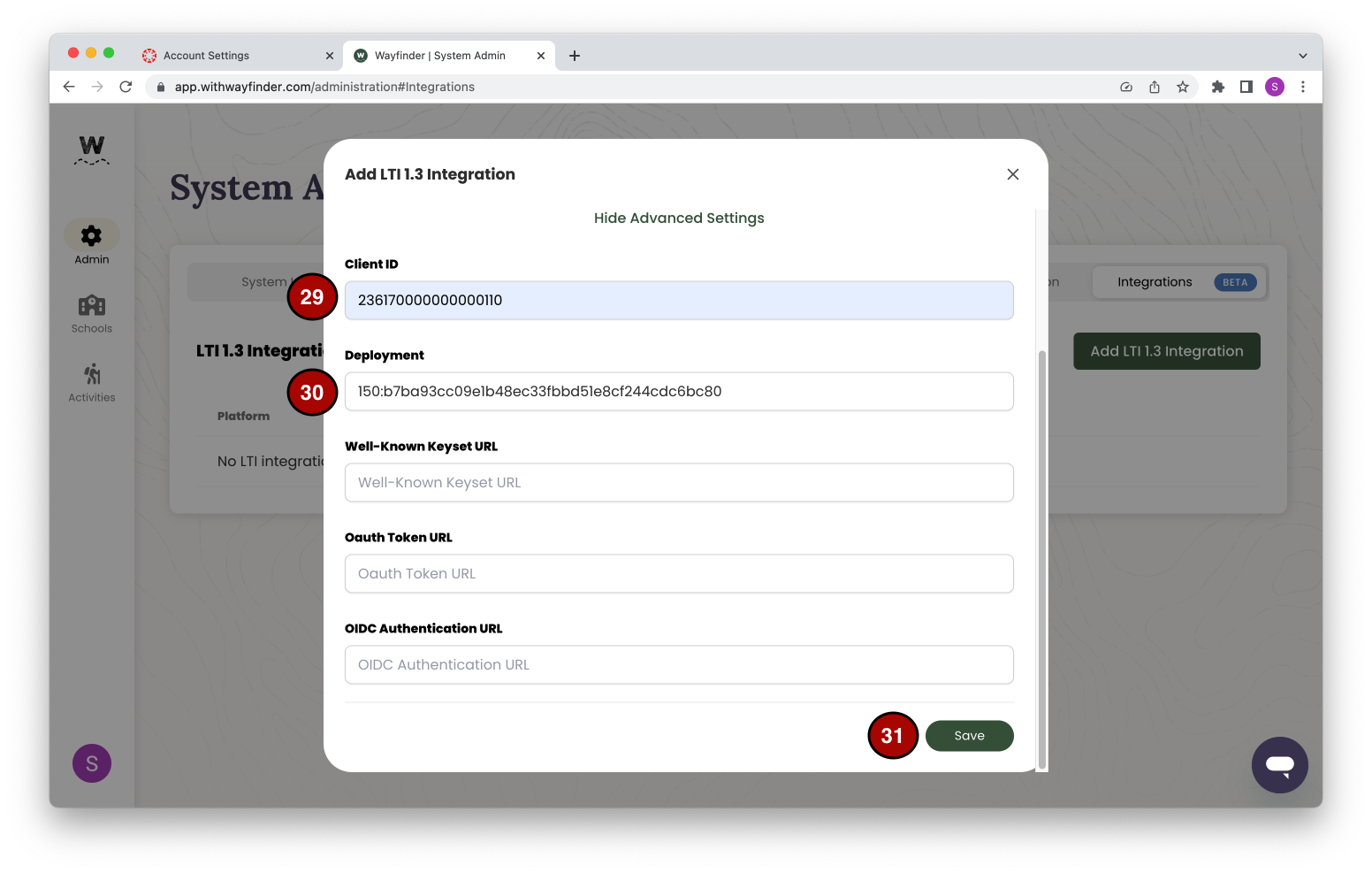Open the Schools building icon in sidebar
The image size is (1372, 873).
click(91, 305)
